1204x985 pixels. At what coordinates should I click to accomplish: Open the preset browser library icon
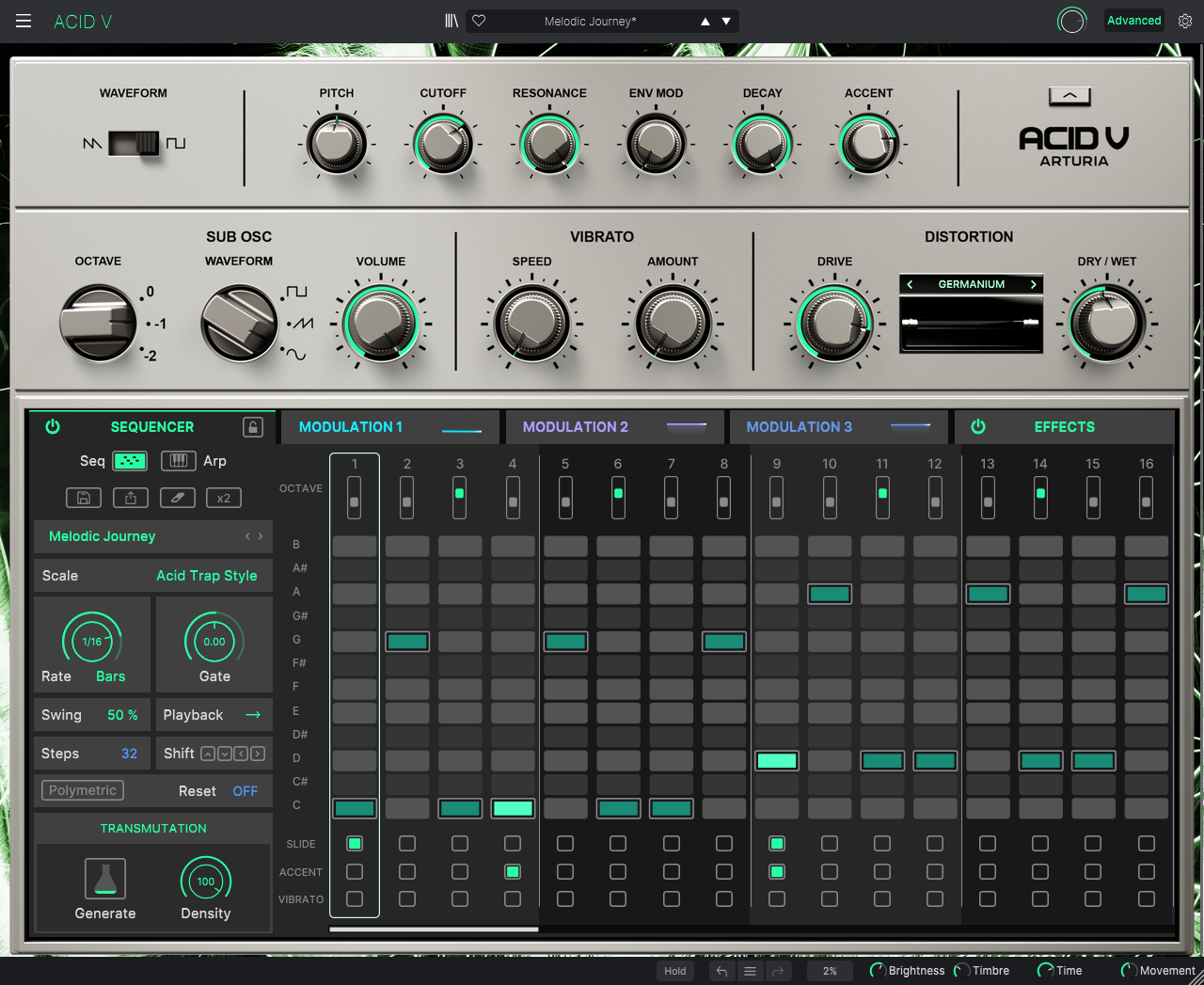(451, 21)
